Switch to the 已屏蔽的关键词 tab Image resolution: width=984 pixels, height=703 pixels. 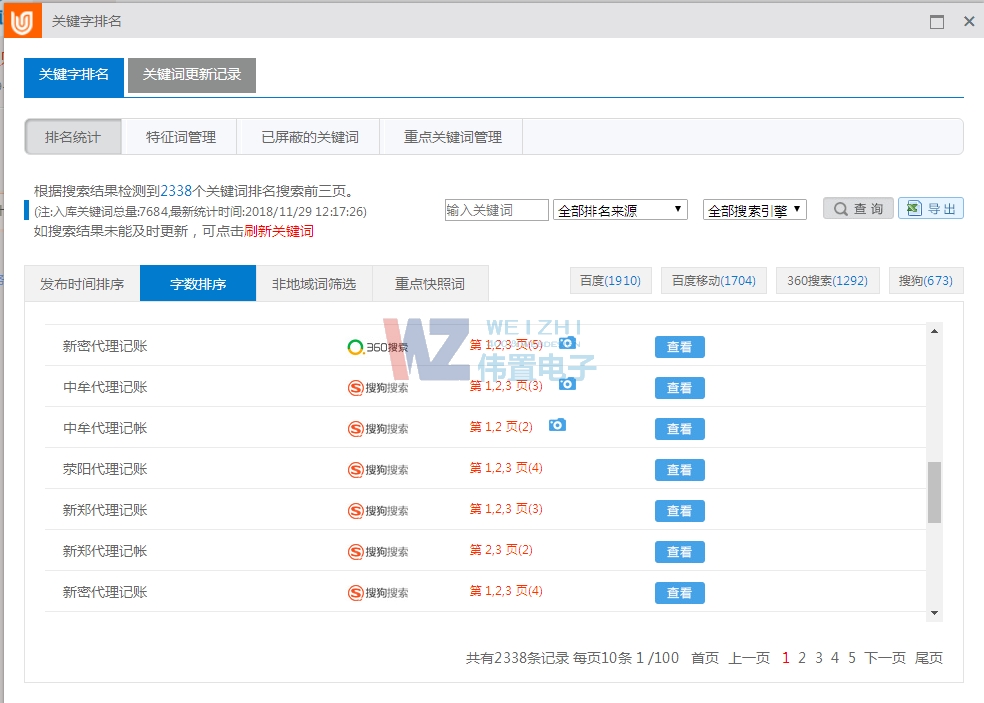[310, 136]
